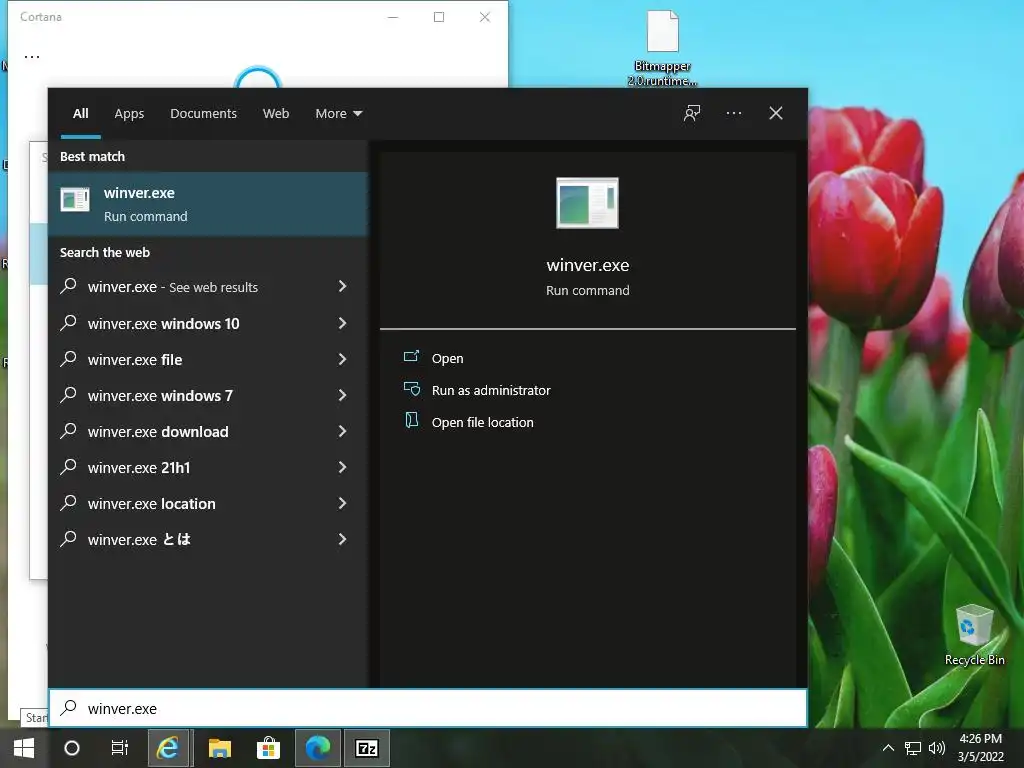Expand 'winver.exe download' chevron
The image size is (1024, 768).
pyautogui.click(x=342, y=430)
